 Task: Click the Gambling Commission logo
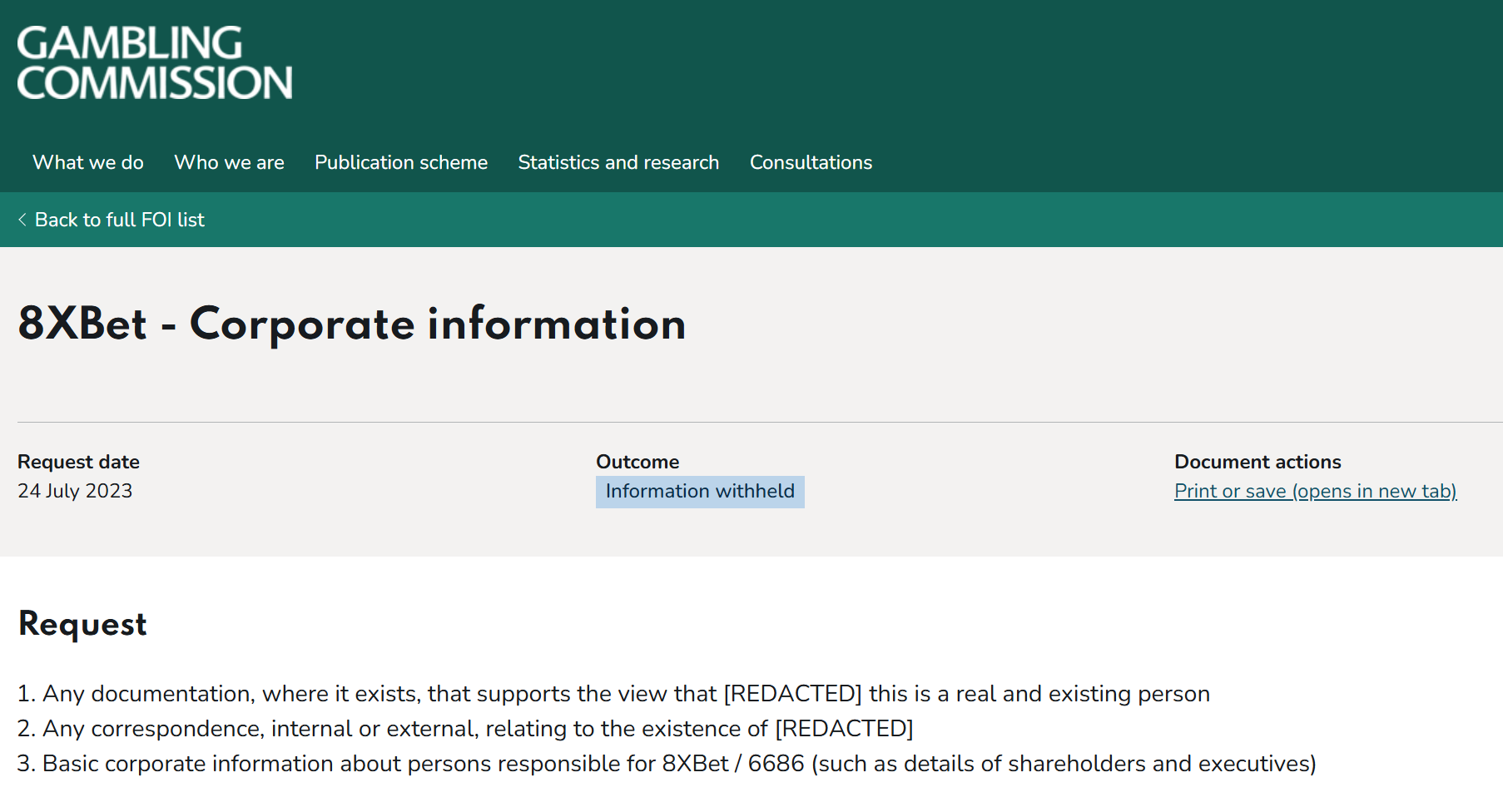tap(155, 62)
